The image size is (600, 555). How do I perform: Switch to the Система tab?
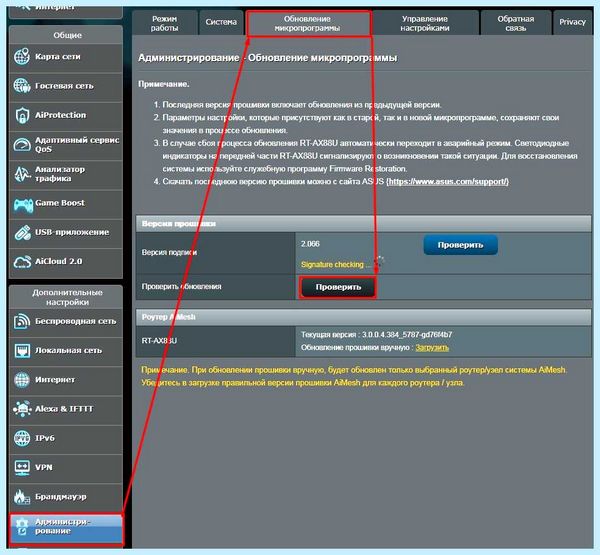click(221, 22)
